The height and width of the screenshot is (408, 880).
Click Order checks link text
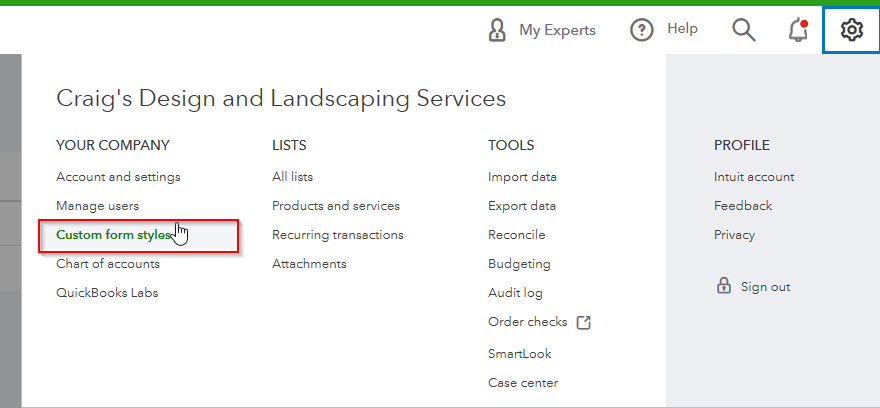(528, 322)
